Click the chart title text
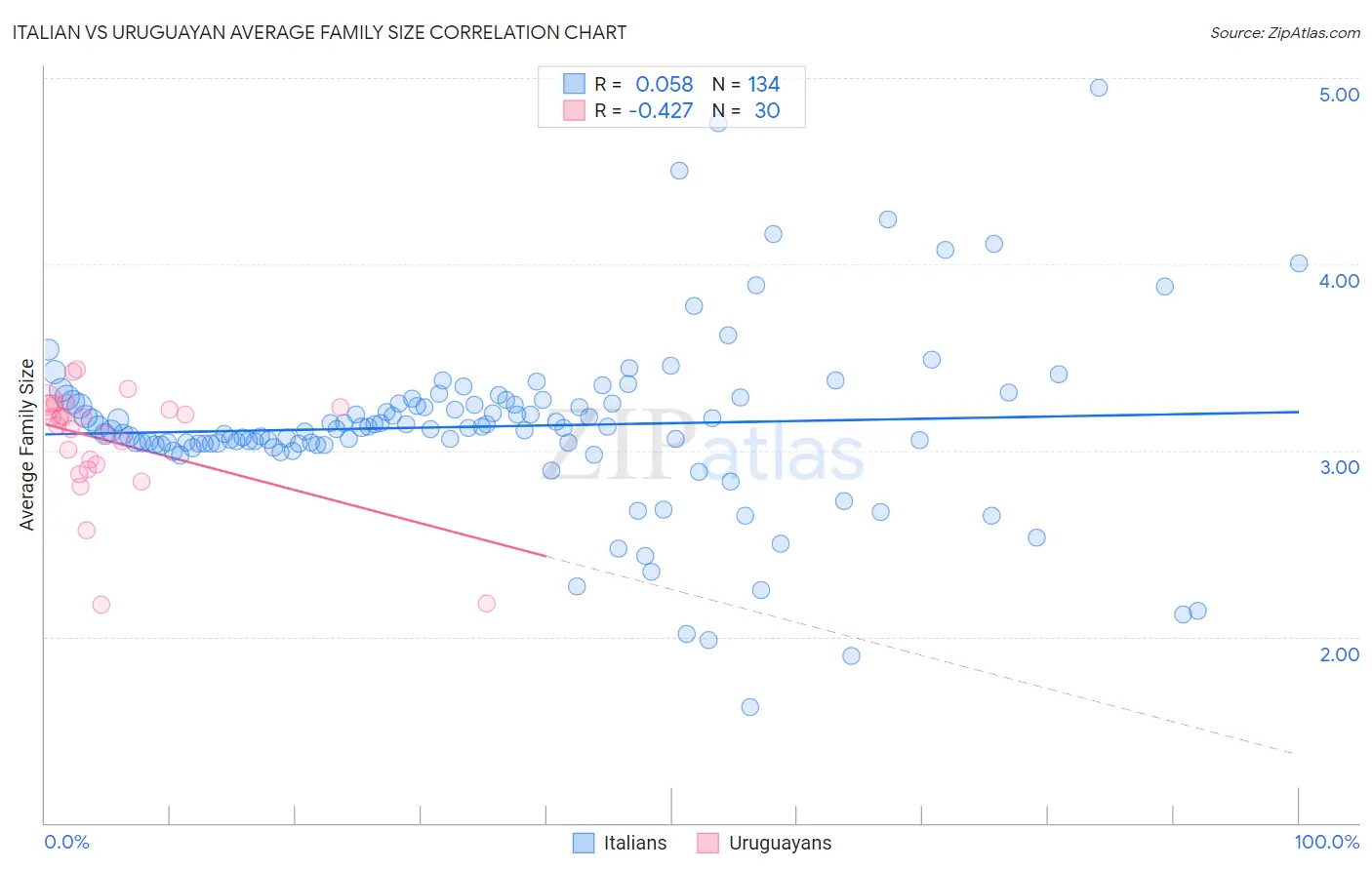Screen dimensions: 1372x870 coord(319,32)
